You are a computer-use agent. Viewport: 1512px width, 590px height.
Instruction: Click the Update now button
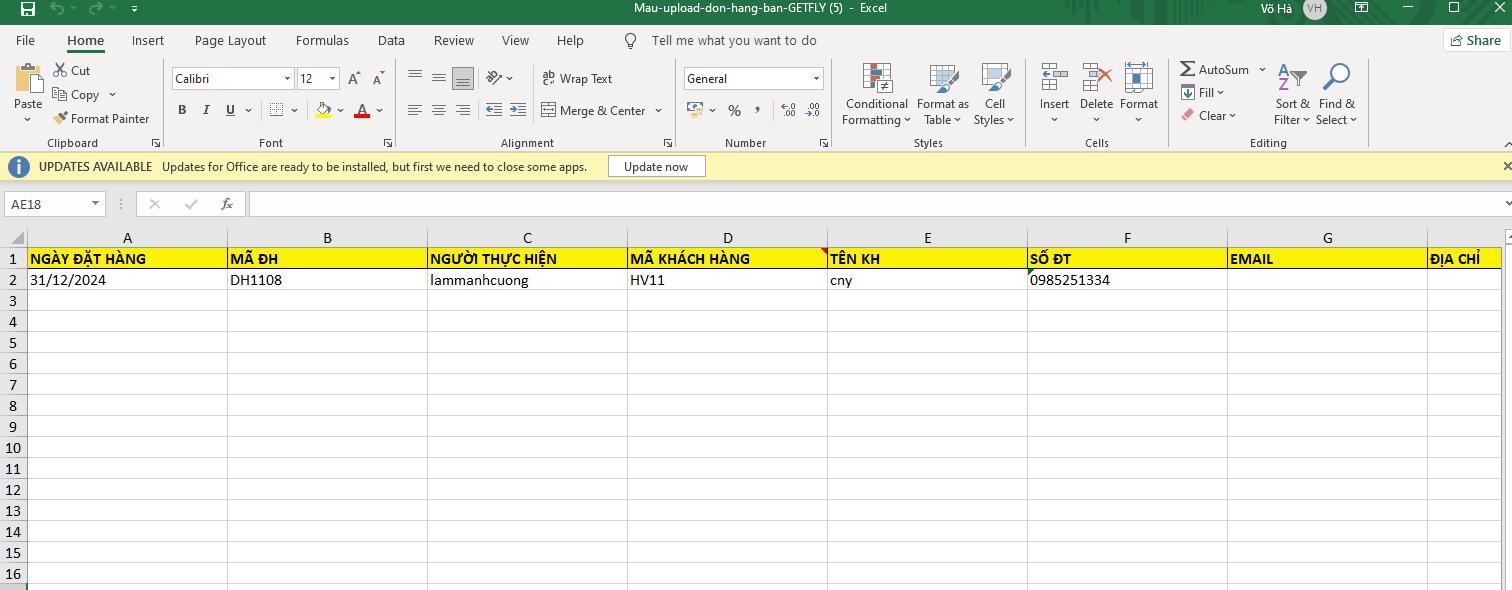656,167
